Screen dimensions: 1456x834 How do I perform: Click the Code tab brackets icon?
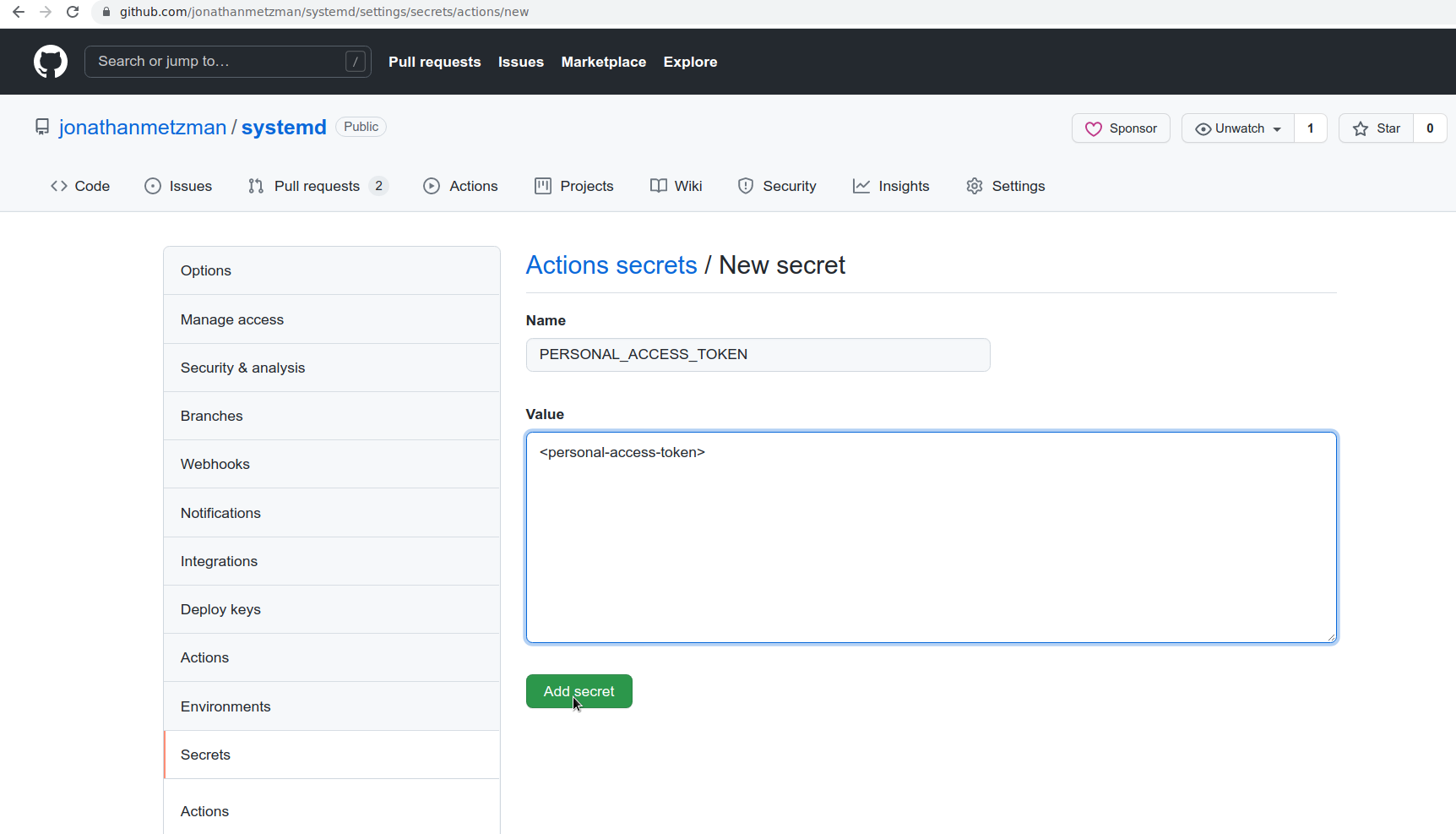point(59,186)
